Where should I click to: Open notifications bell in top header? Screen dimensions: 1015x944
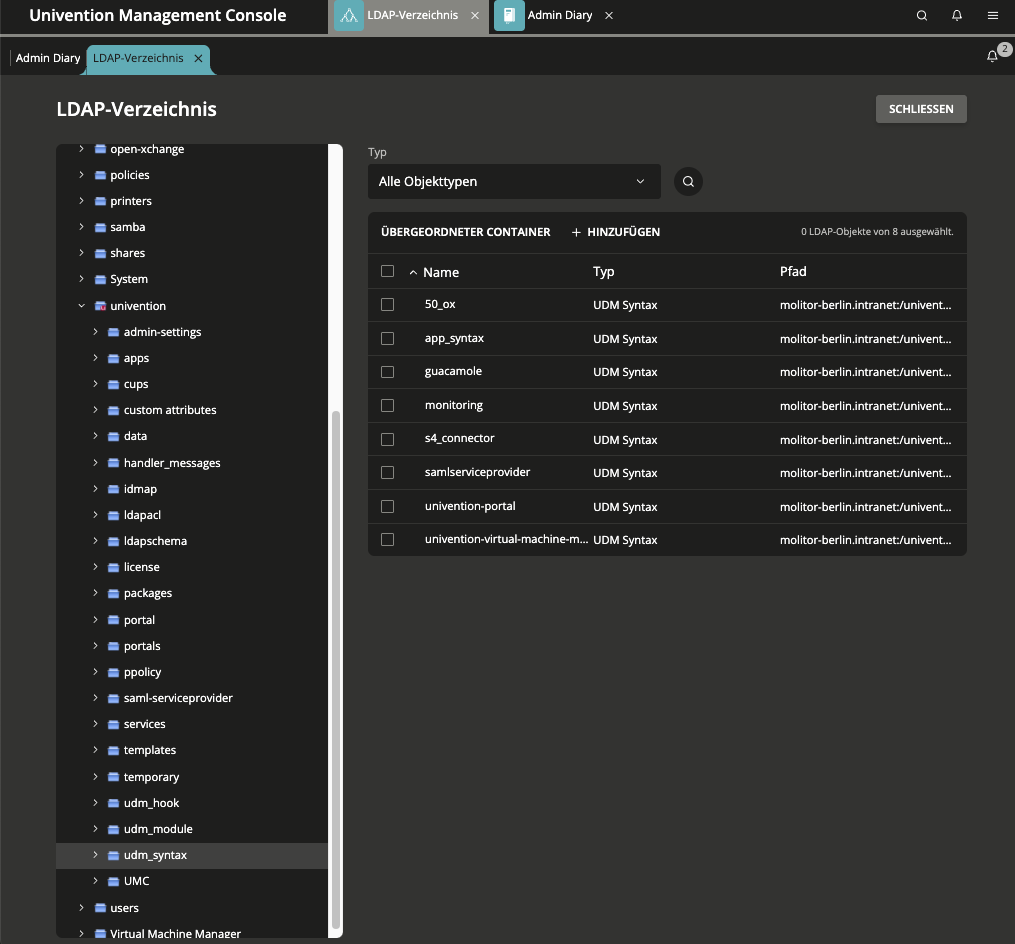(957, 16)
